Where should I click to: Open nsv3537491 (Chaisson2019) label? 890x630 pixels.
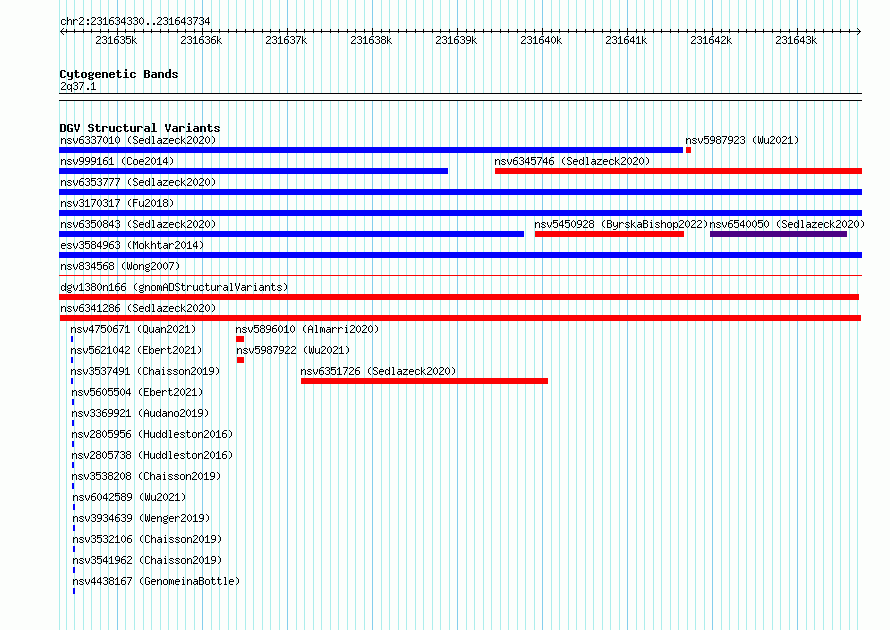pos(145,371)
